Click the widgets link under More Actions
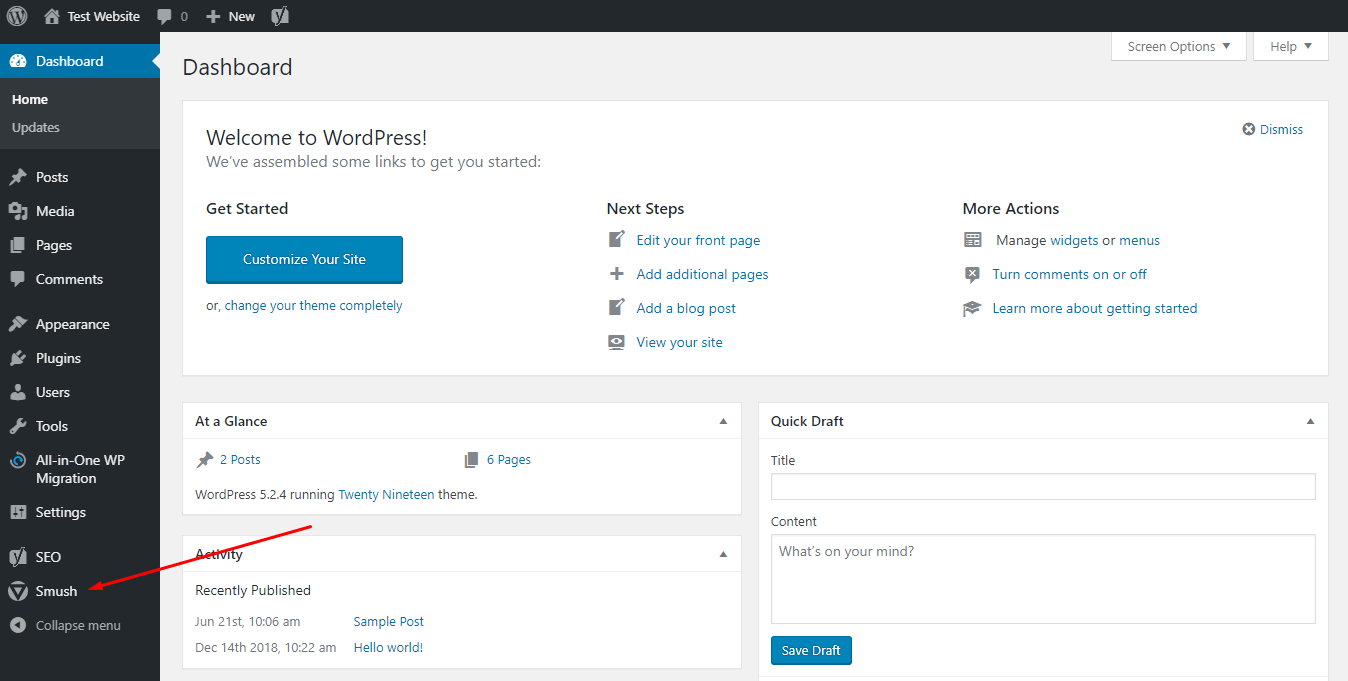The image size is (1348, 681). point(1074,240)
